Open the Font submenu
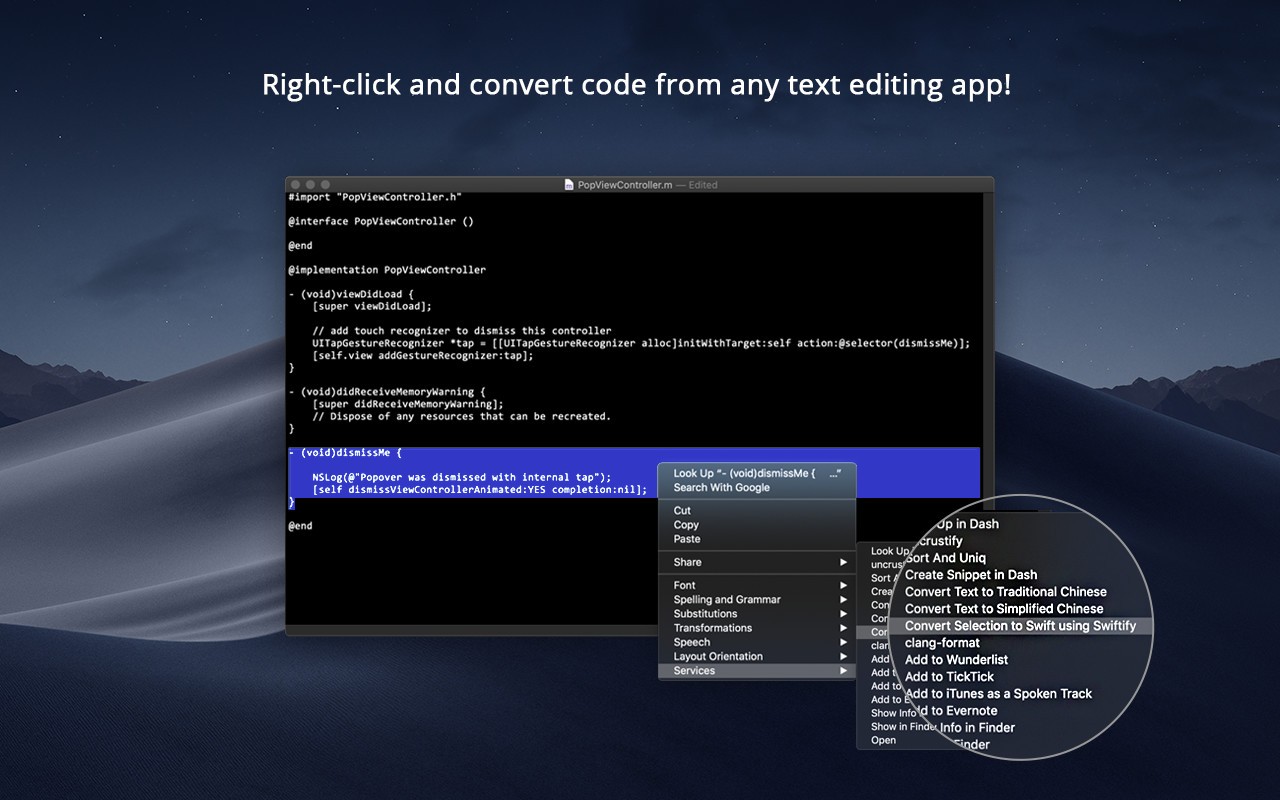Screen dimensions: 1280x800 pos(683,585)
